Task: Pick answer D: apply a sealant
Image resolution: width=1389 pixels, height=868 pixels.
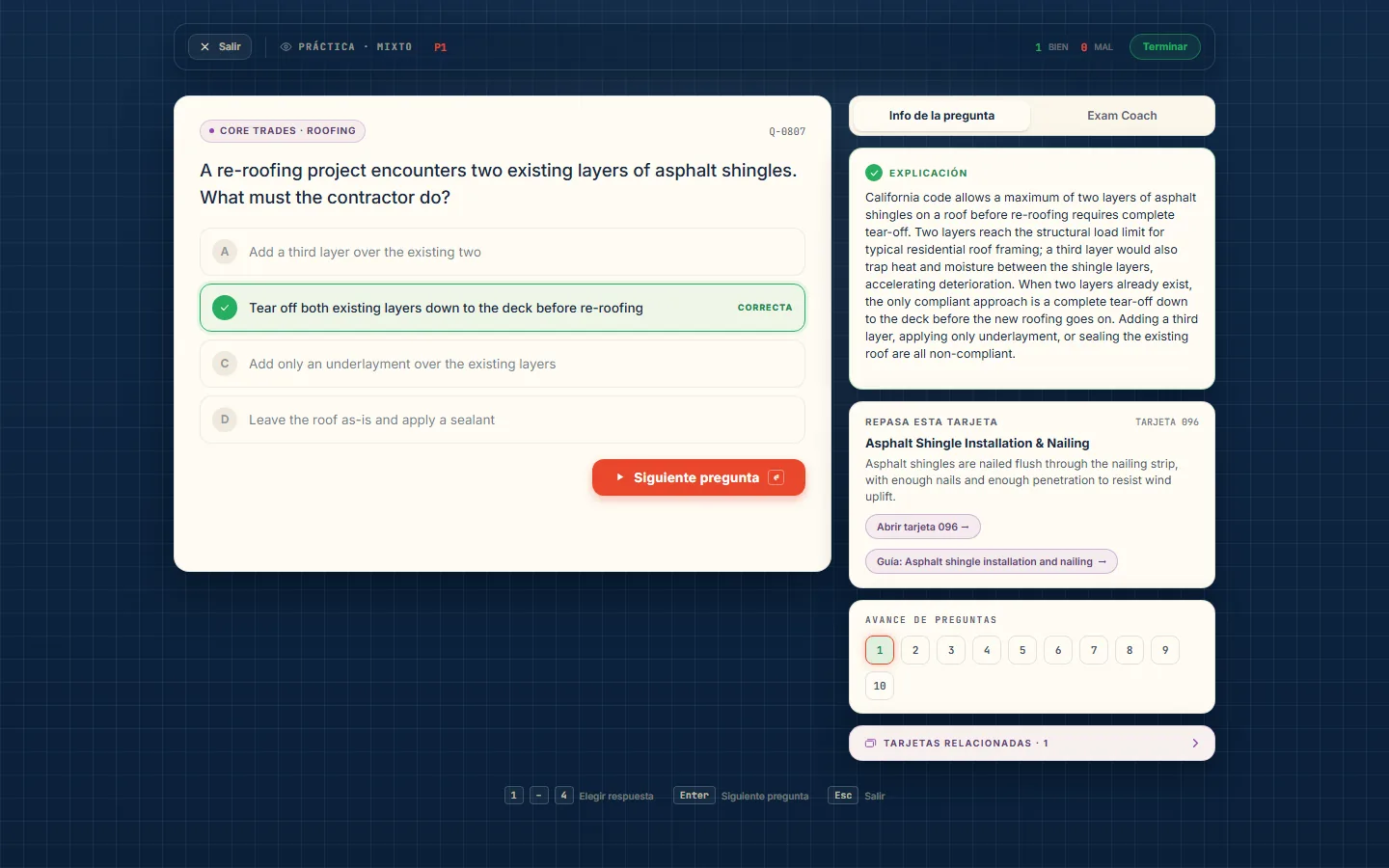Action: pyautogui.click(x=503, y=420)
